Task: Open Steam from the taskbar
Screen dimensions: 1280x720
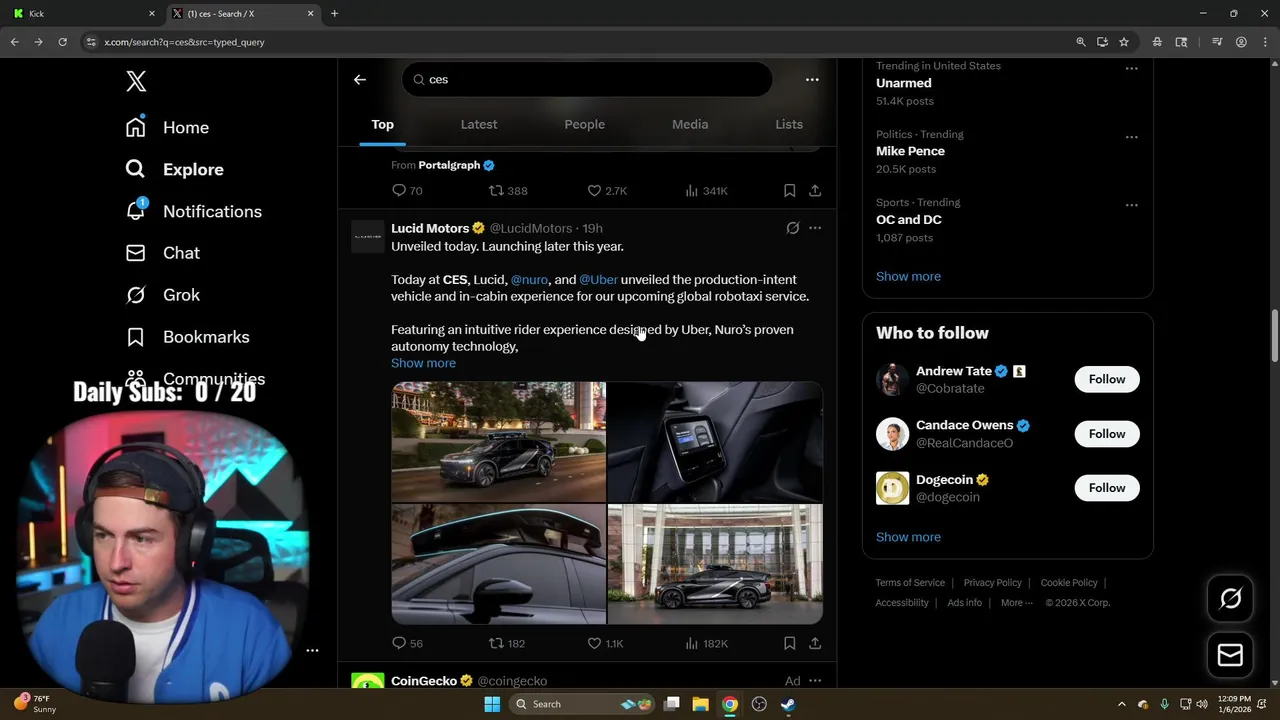Action: point(788,704)
